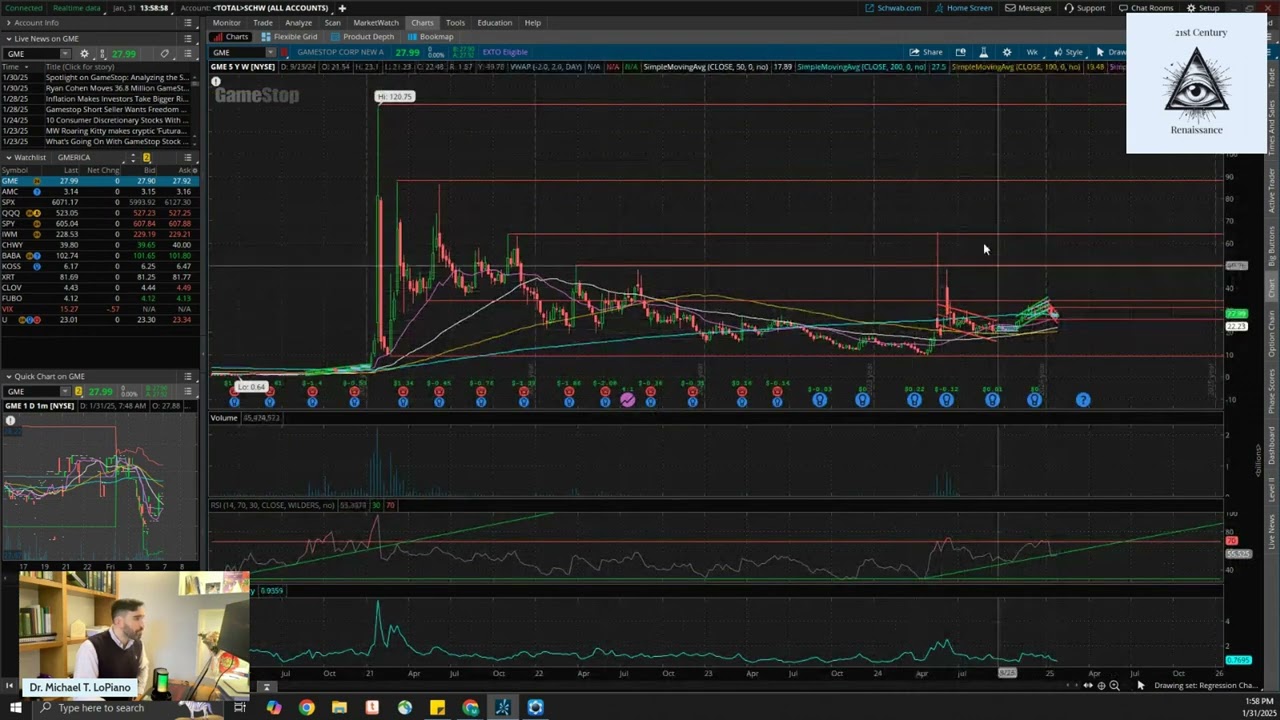This screenshot has width=1280, height=720.
Task: Open main chart GME symbol dropdown
Action: point(270,52)
